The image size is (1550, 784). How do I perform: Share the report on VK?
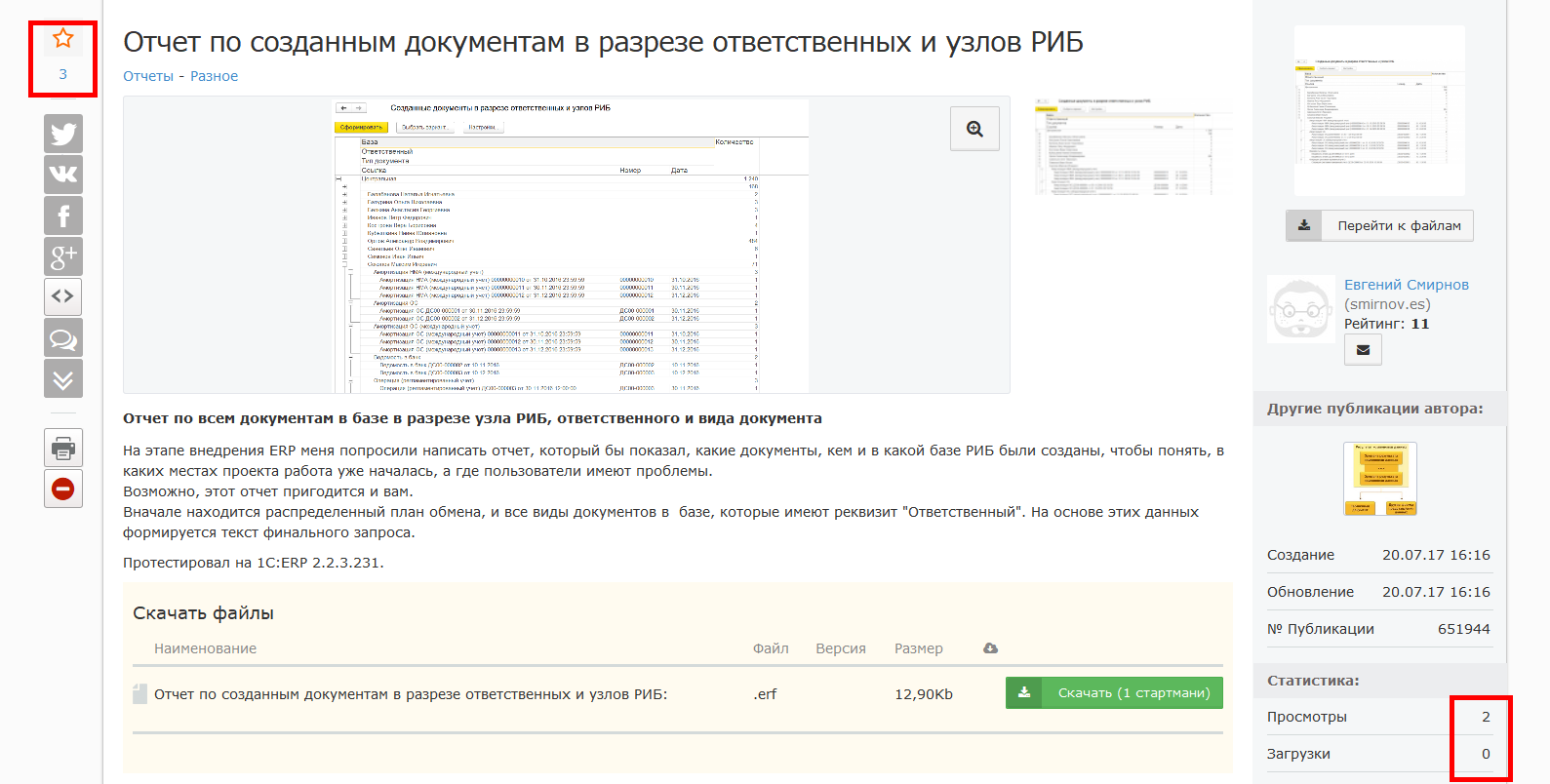[63, 175]
